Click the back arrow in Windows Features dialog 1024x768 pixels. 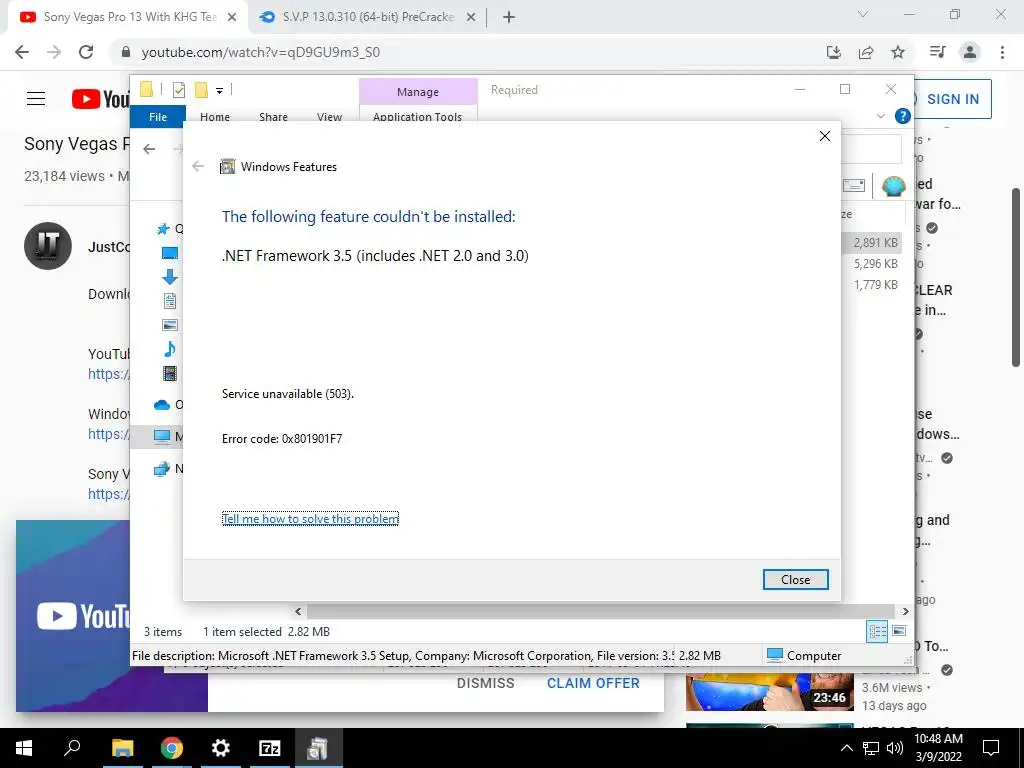coord(198,167)
